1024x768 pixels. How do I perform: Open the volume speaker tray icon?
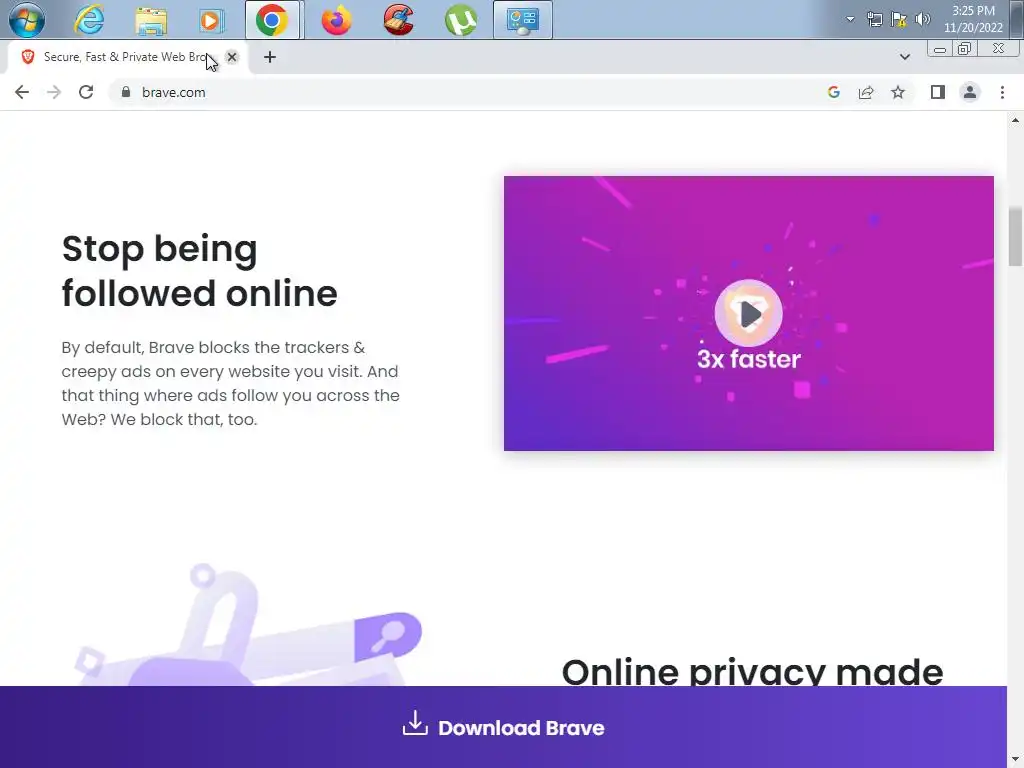922,19
